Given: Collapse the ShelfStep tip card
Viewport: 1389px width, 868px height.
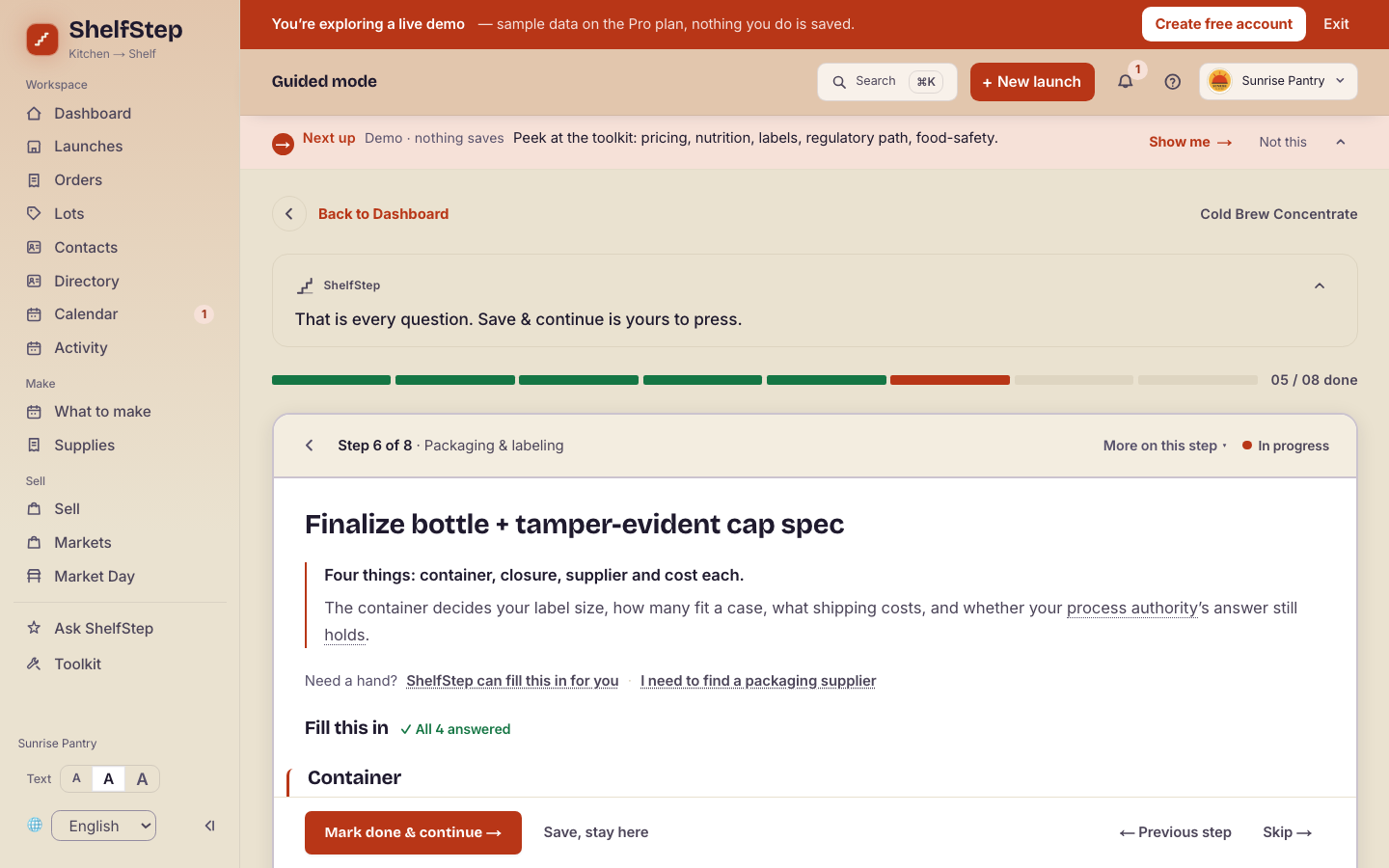Looking at the screenshot, I should (x=1320, y=285).
